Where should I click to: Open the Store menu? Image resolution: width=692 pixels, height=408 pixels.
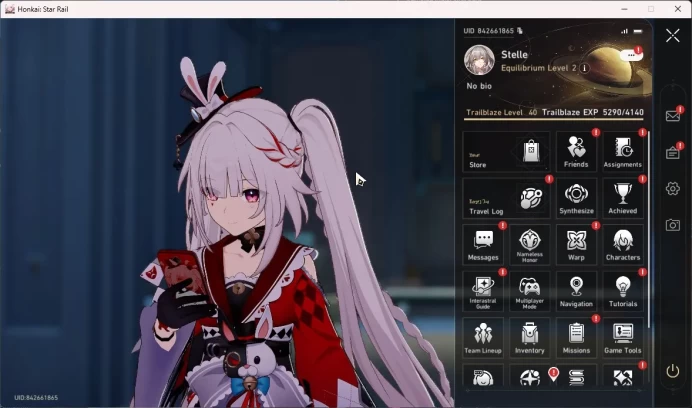pos(506,151)
